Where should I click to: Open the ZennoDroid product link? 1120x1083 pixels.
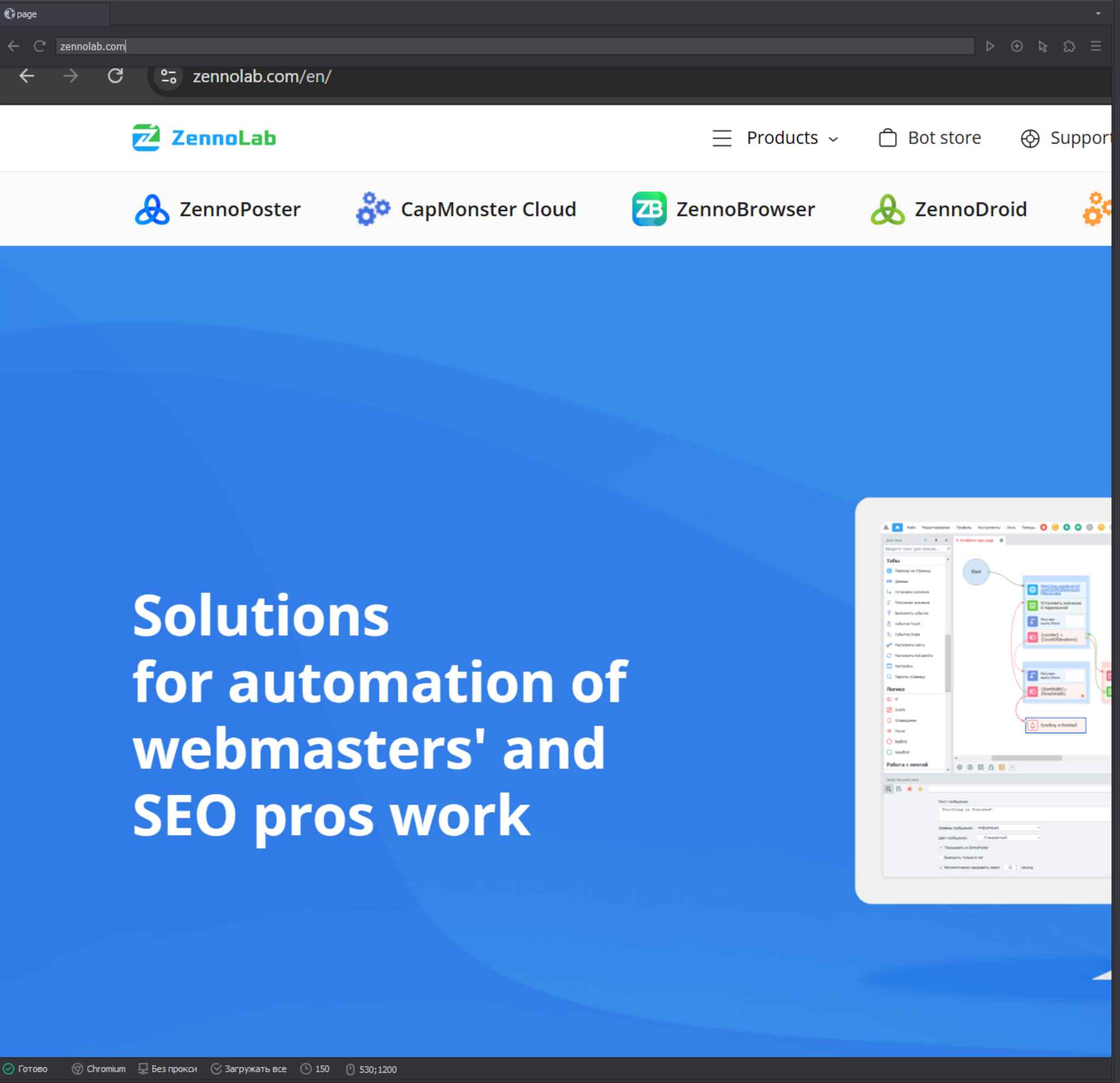(948, 209)
